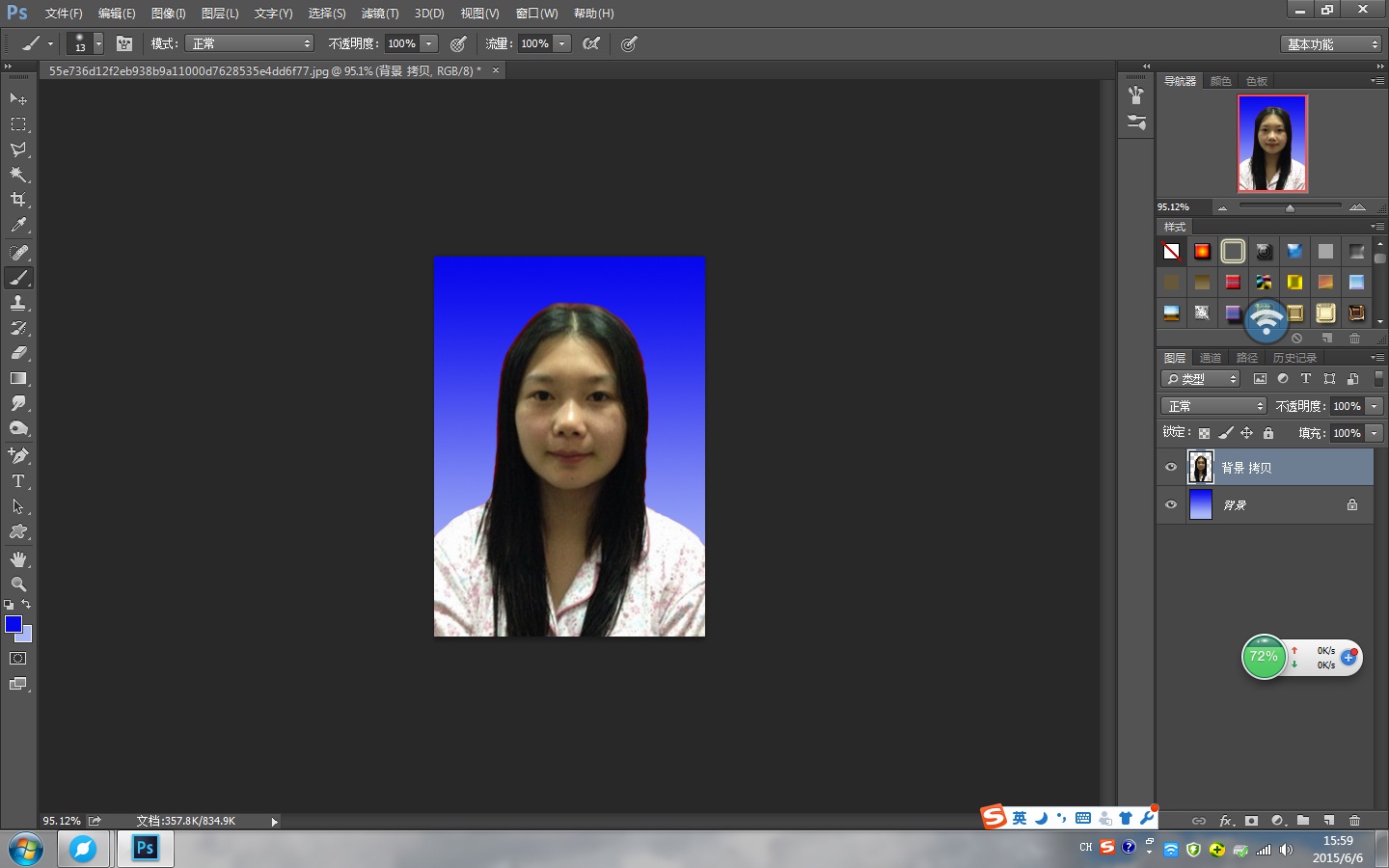The image size is (1389, 868).
Task: Click the foreground blue color swatch
Action: tap(14, 624)
